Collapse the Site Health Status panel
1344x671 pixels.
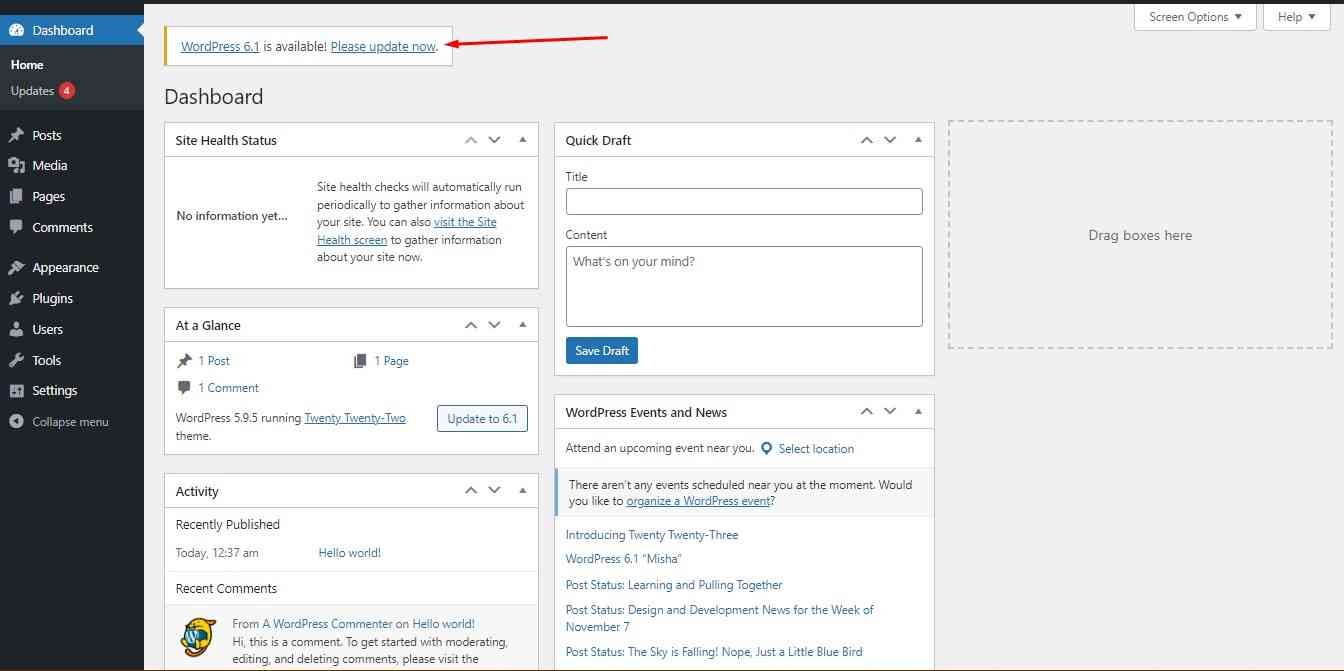pos(522,140)
